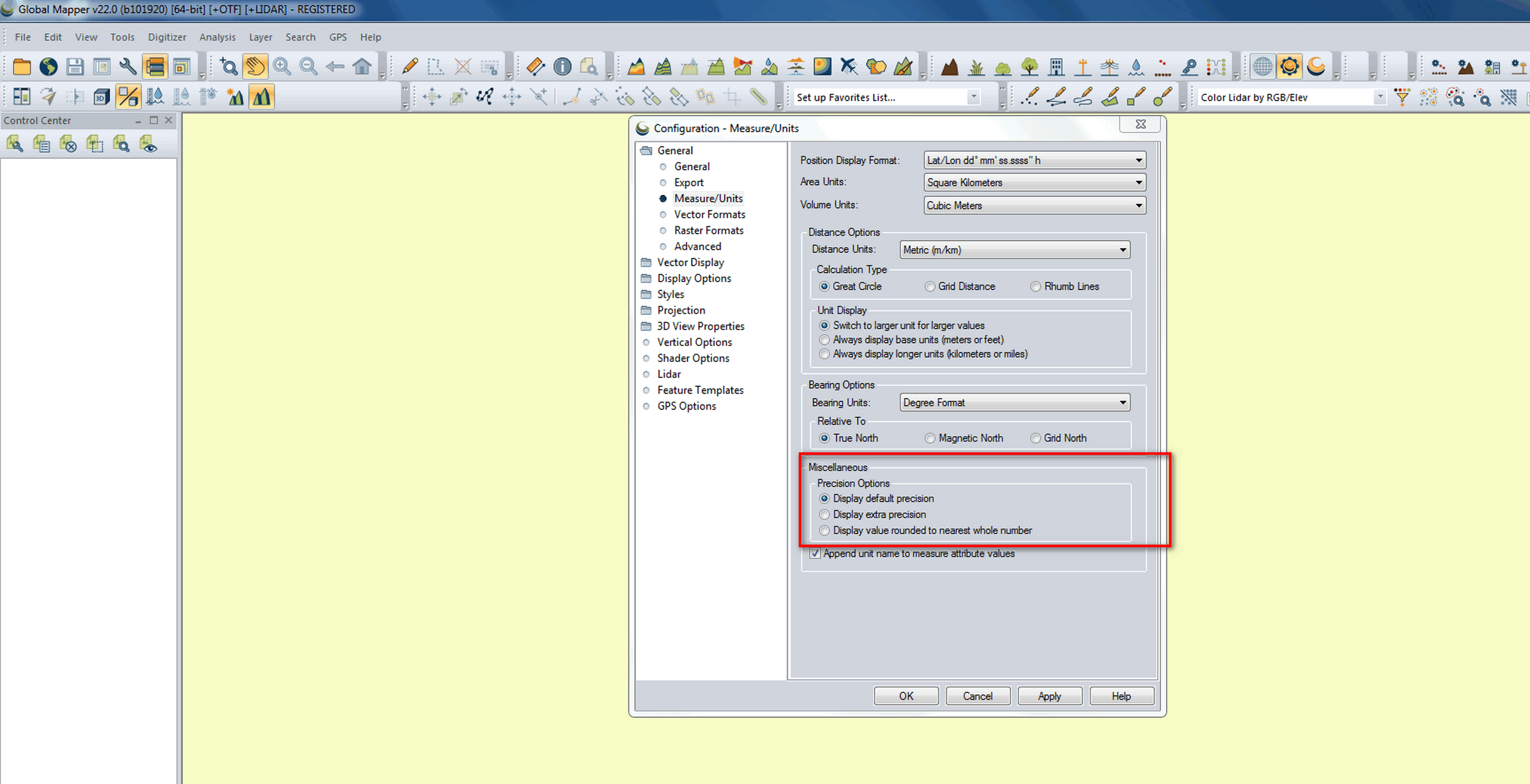Click the Apply button
Image resolution: width=1530 pixels, height=784 pixels.
1049,694
